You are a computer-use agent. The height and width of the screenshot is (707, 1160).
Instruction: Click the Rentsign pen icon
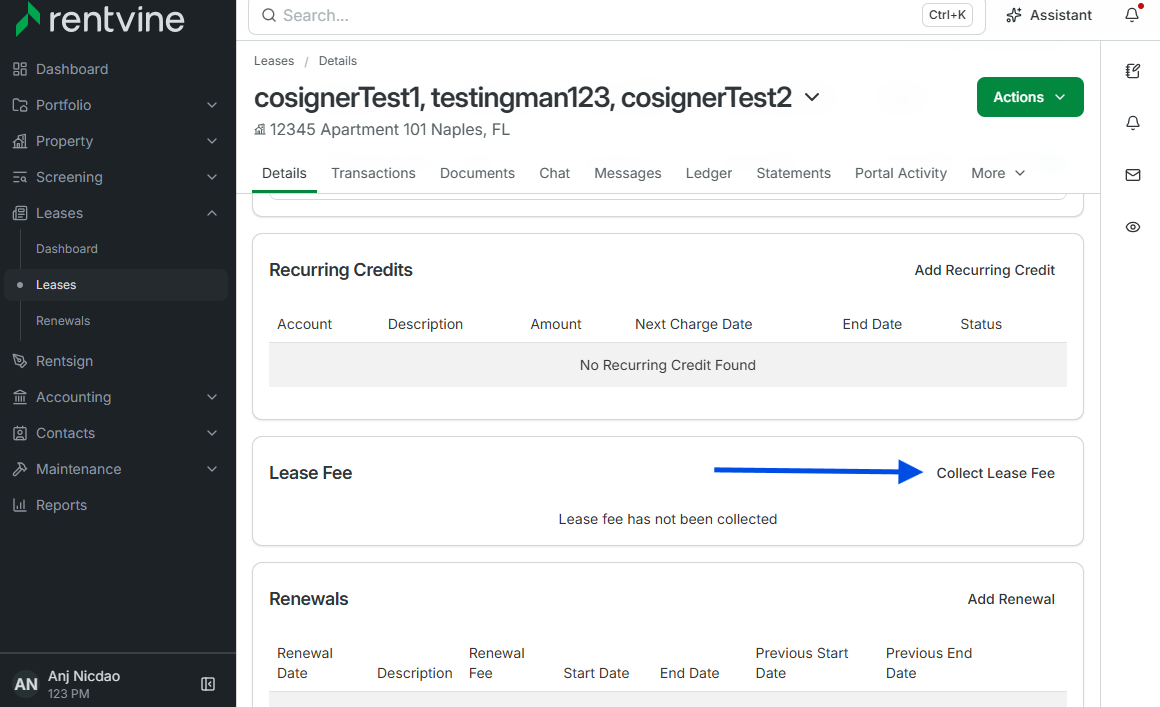click(20, 361)
